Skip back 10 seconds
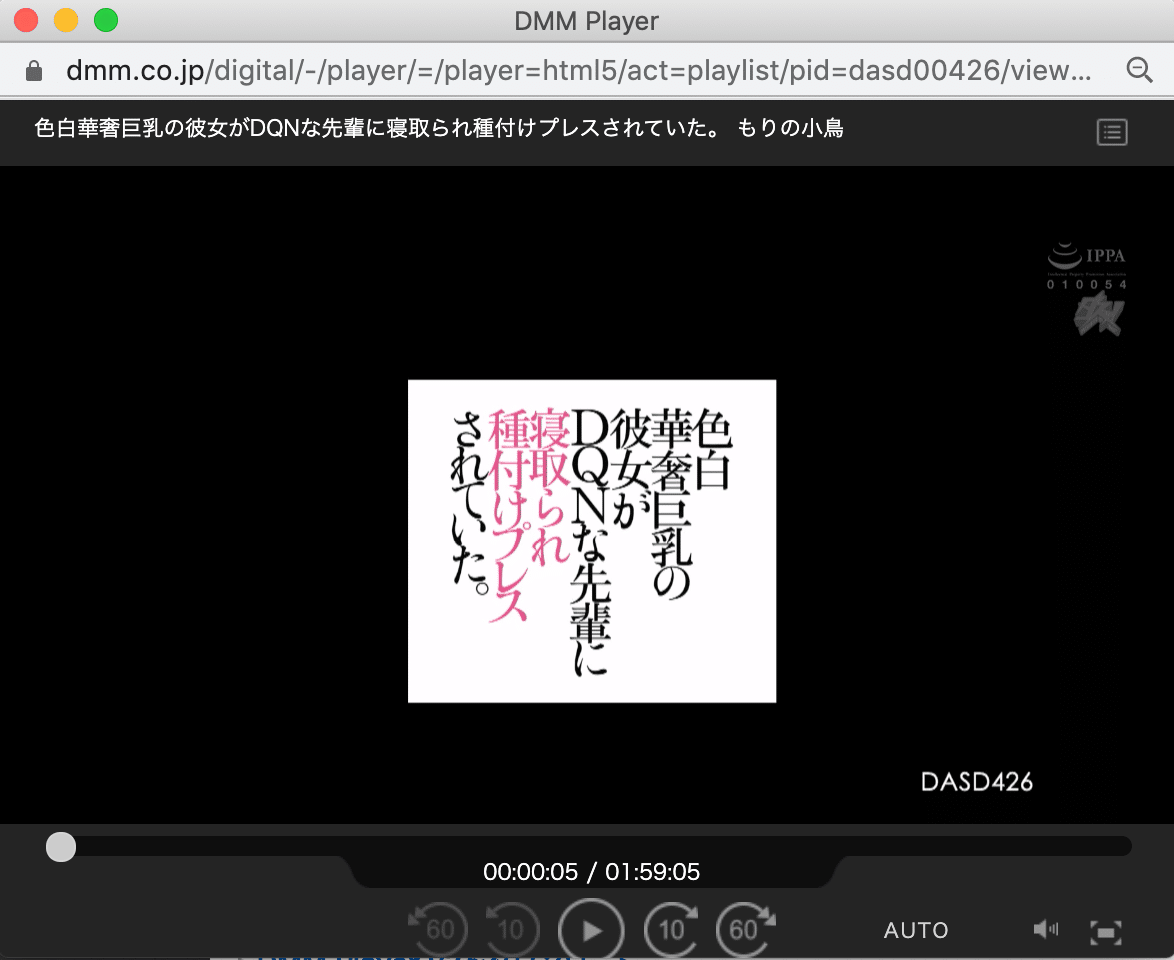The height and width of the screenshot is (960, 1174). point(511,930)
